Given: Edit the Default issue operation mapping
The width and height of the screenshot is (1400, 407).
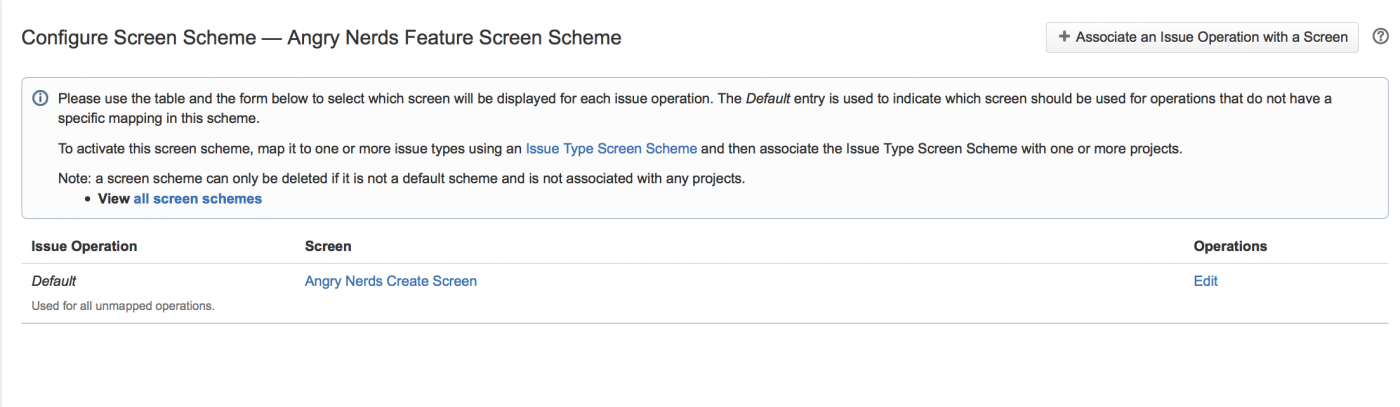Looking at the screenshot, I should tap(1205, 281).
